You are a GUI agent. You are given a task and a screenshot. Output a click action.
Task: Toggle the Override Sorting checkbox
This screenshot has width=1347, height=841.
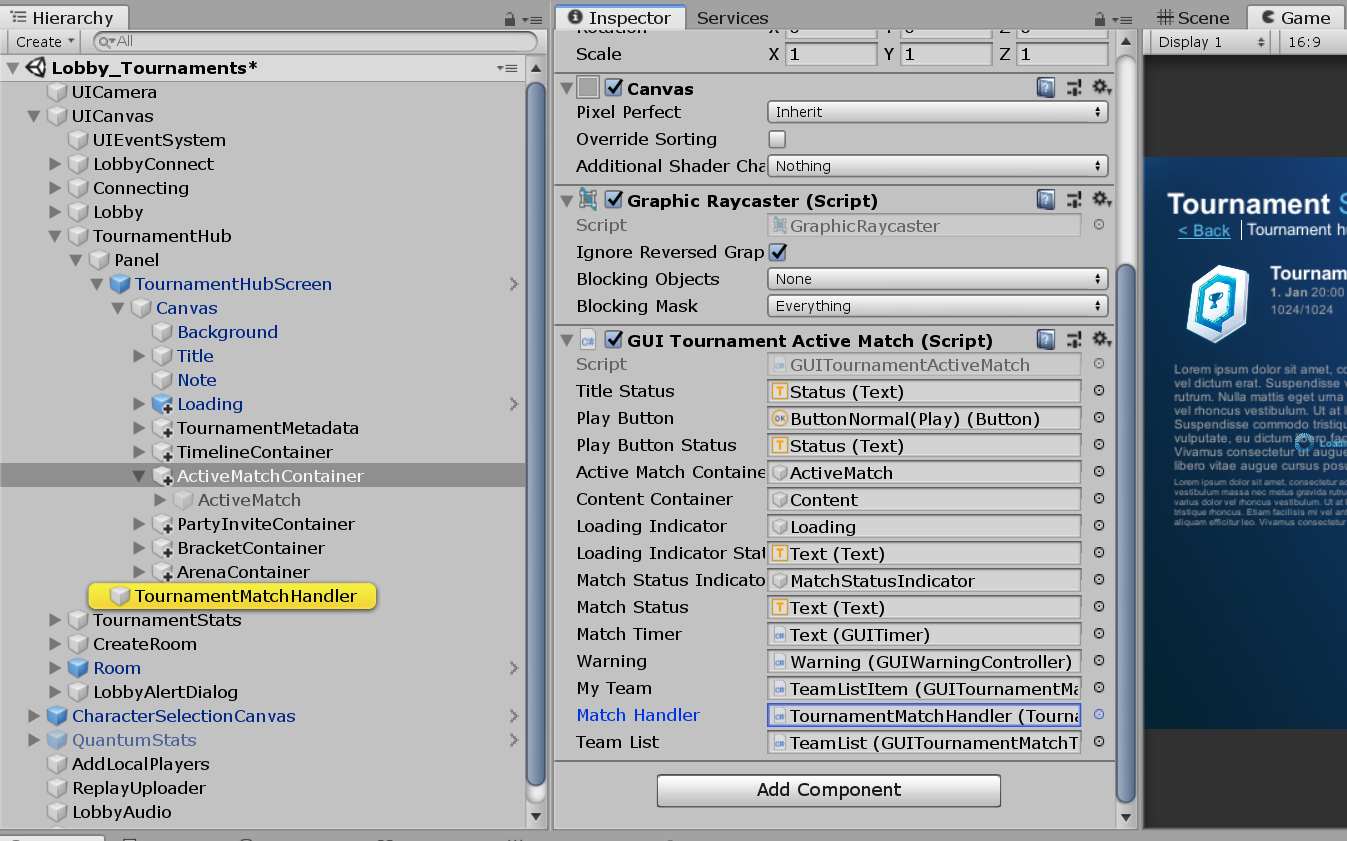coord(777,139)
